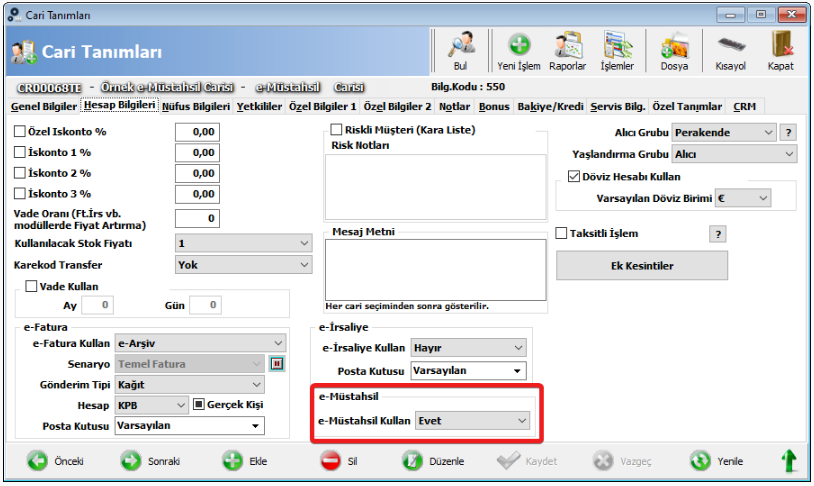Click Yenile to refresh
This screenshot has width=814, height=486.
716,461
